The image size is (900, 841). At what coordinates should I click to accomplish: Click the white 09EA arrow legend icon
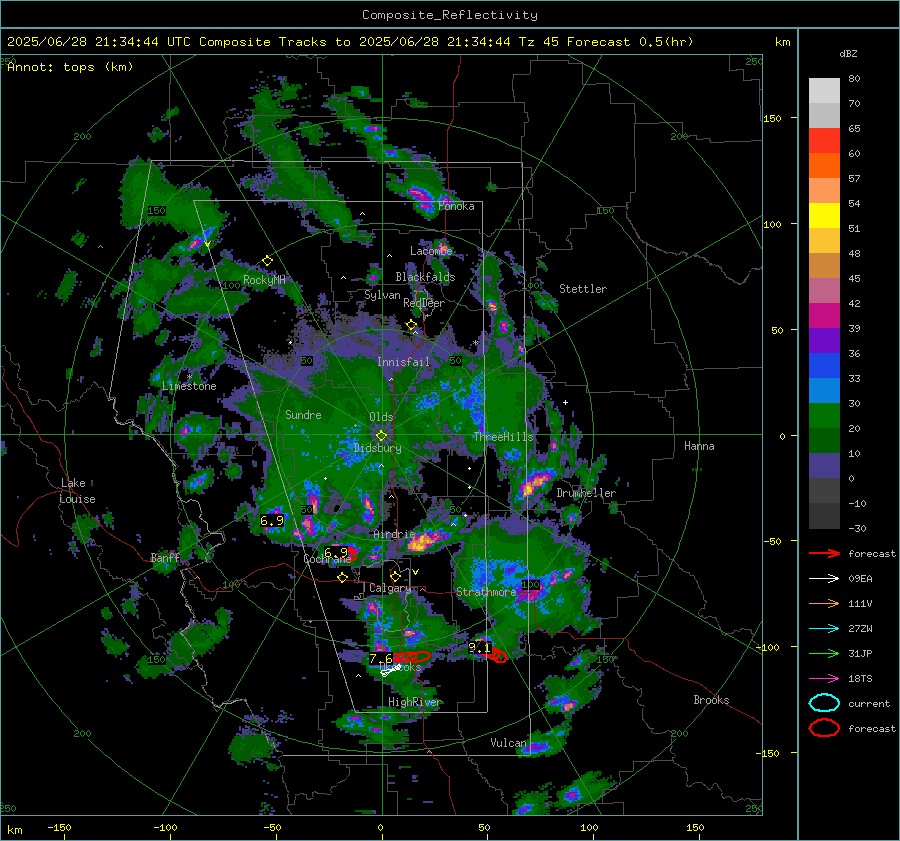click(x=824, y=579)
